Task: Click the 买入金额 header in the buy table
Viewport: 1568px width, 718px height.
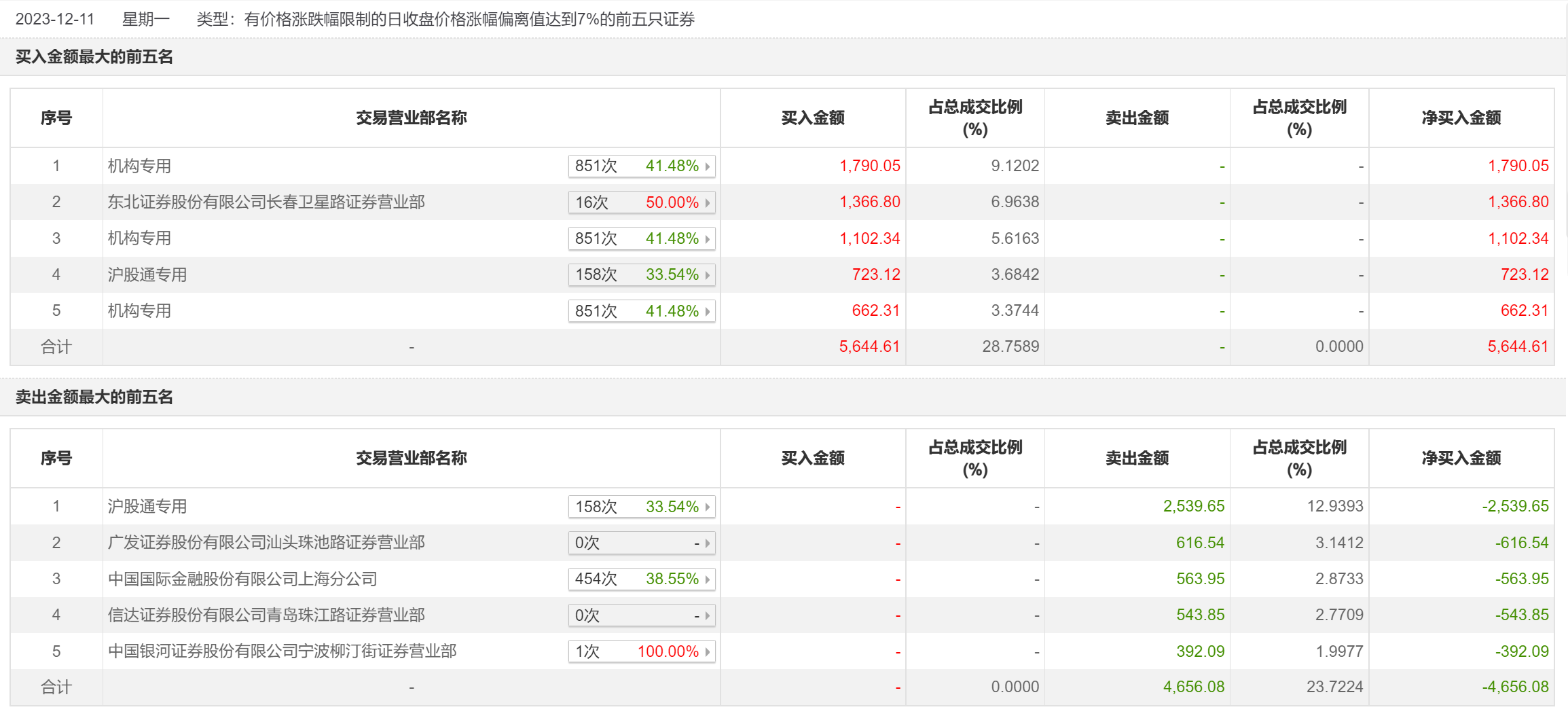Action: point(813,118)
